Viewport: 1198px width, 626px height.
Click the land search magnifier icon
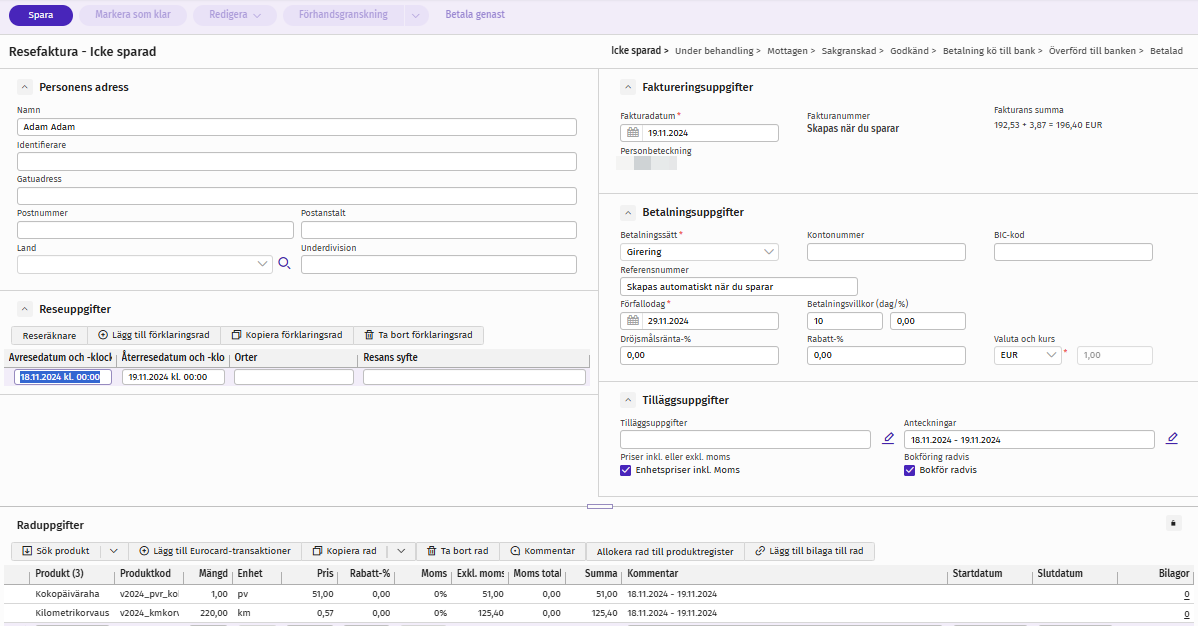point(284,264)
